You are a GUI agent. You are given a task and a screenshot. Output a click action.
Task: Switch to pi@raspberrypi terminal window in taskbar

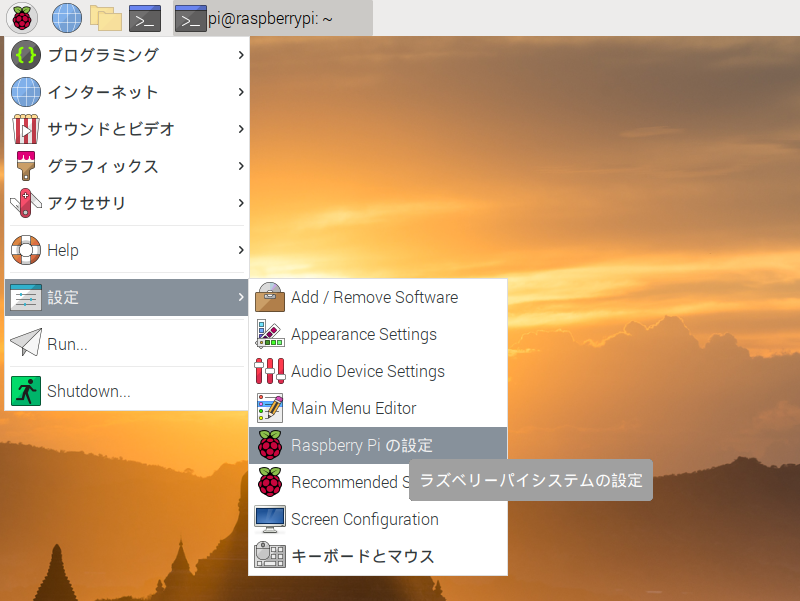273,18
